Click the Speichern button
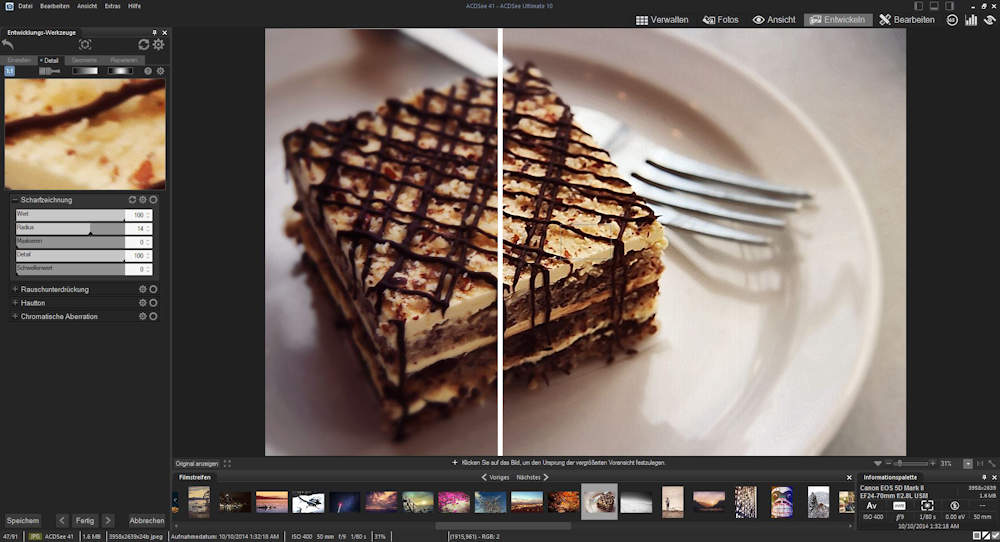This screenshot has height=542, width=1000. click(x=23, y=521)
